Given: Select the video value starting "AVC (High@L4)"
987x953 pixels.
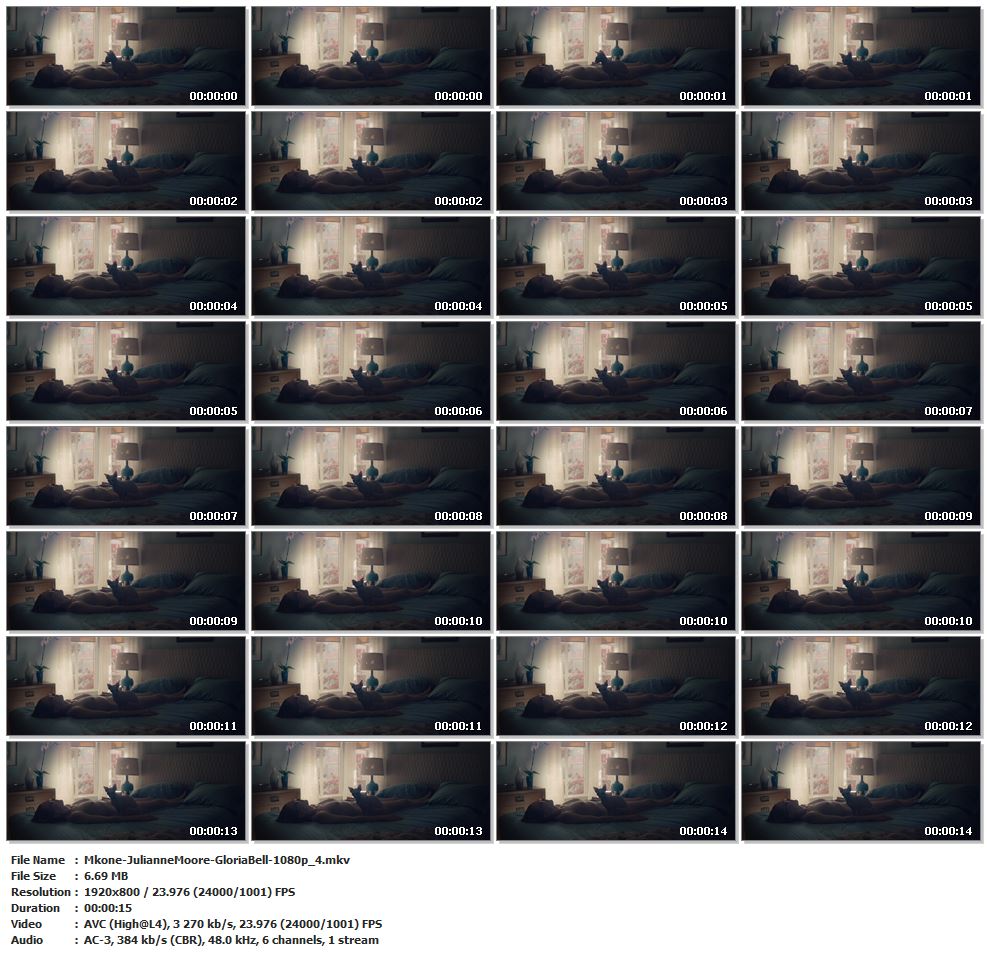Looking at the screenshot, I should click(x=233, y=924).
